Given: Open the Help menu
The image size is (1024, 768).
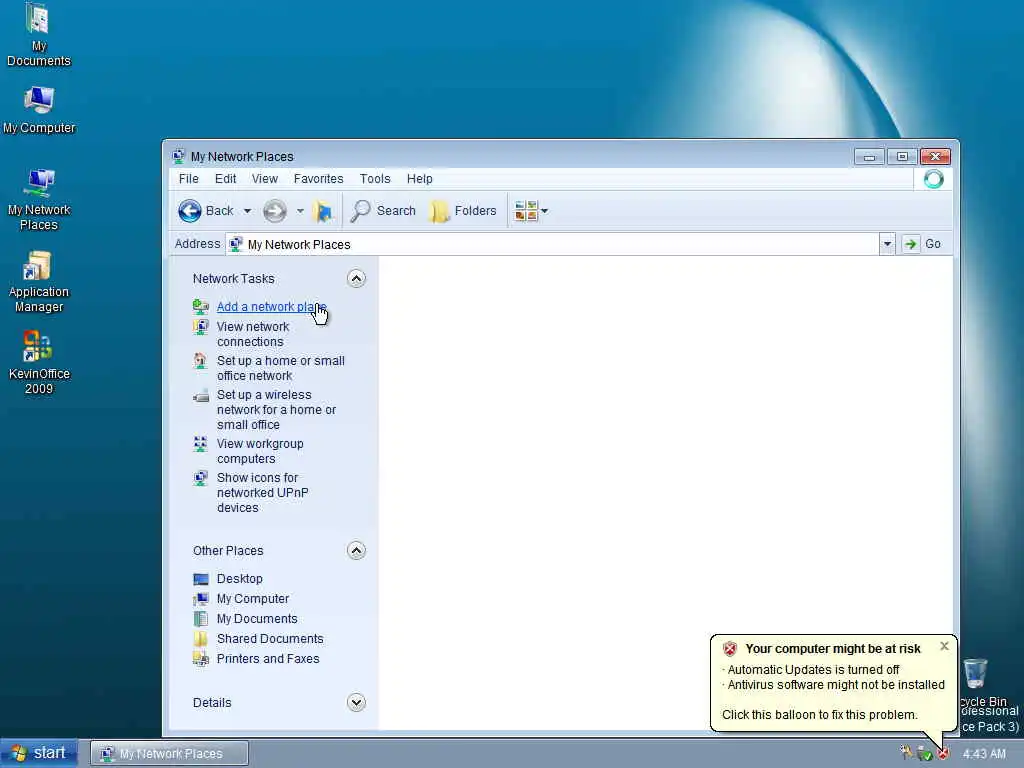Looking at the screenshot, I should [x=419, y=179].
